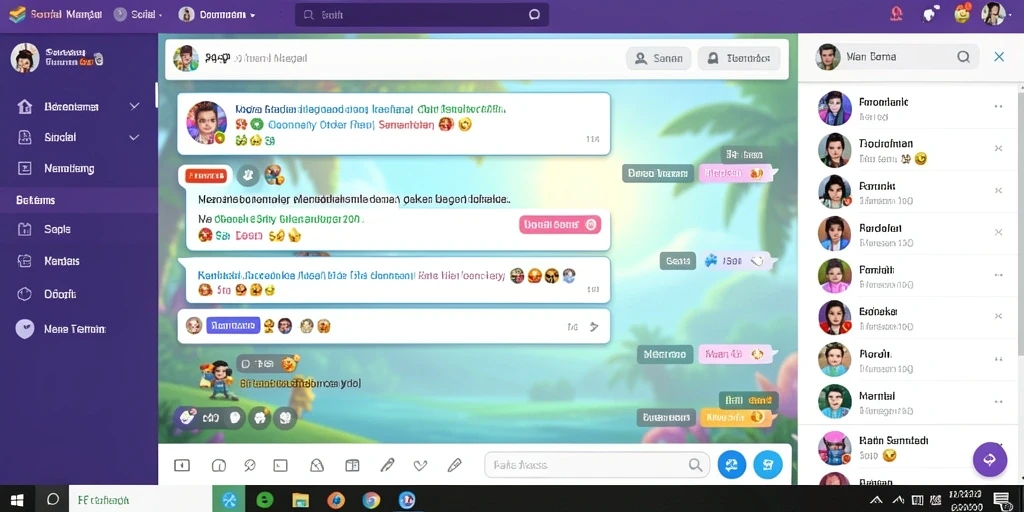
Task: Close the contacts panel with X
Action: point(999,57)
